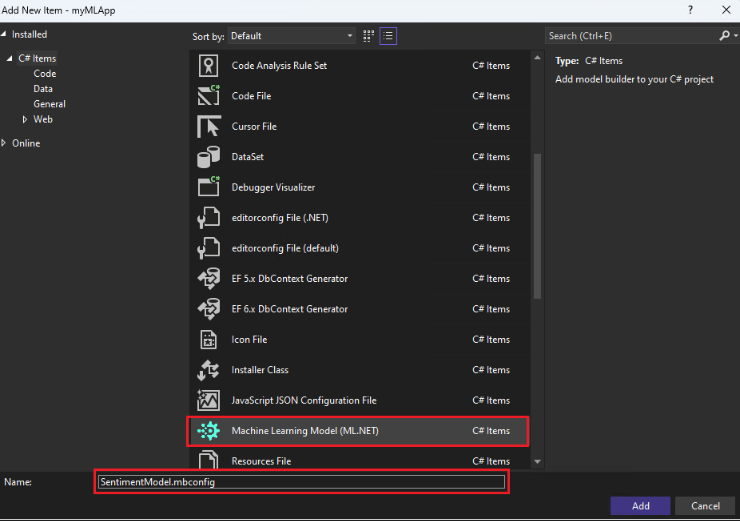Select the EF 5.x DbContext Generator icon
Screen dimensions: 740x521
pos(209,278)
